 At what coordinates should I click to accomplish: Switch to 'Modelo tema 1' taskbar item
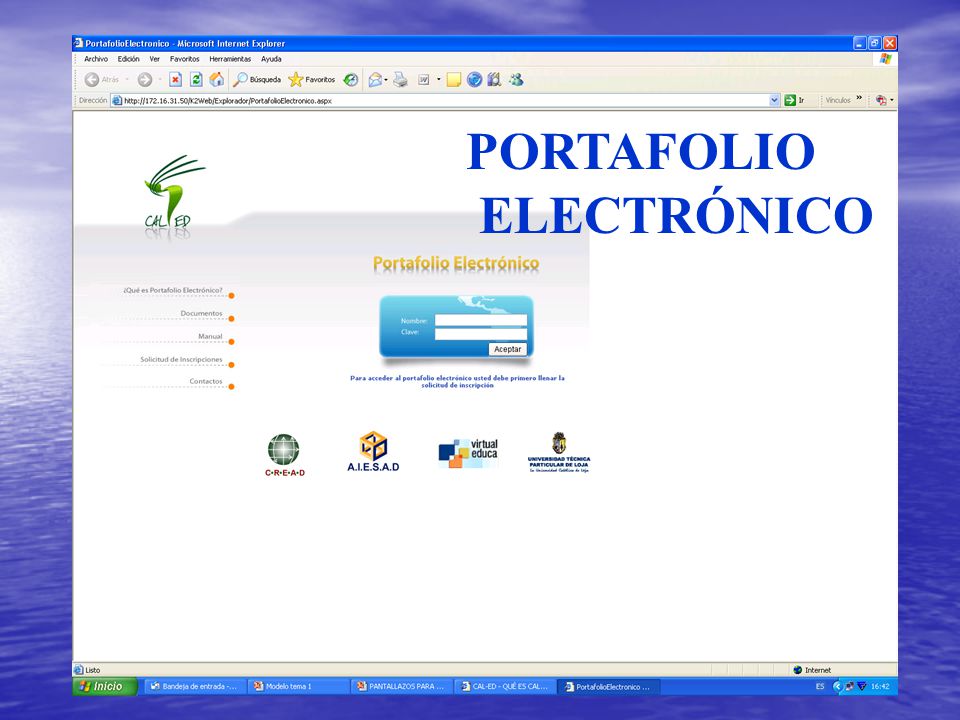click(298, 686)
